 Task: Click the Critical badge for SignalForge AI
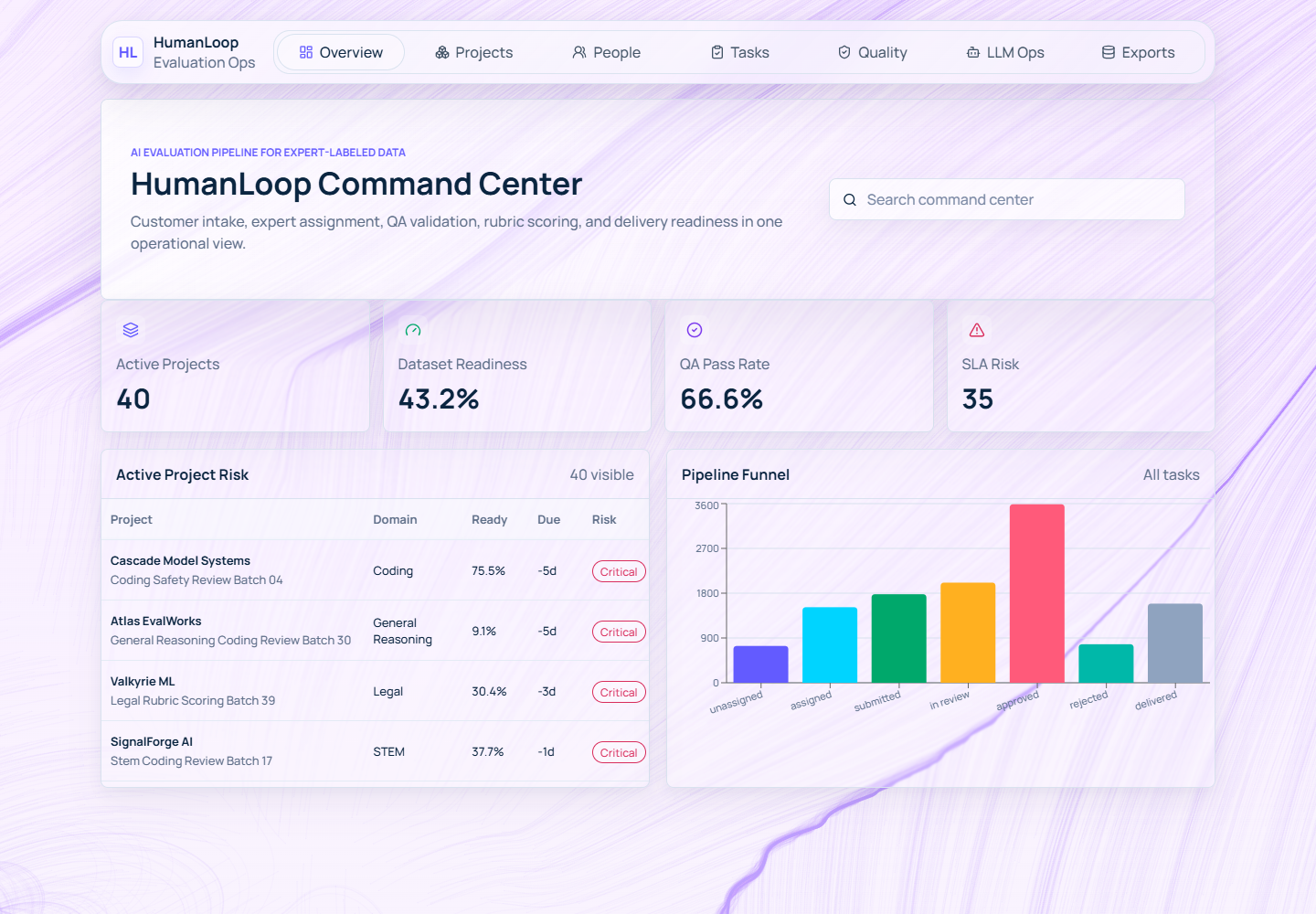[619, 752]
